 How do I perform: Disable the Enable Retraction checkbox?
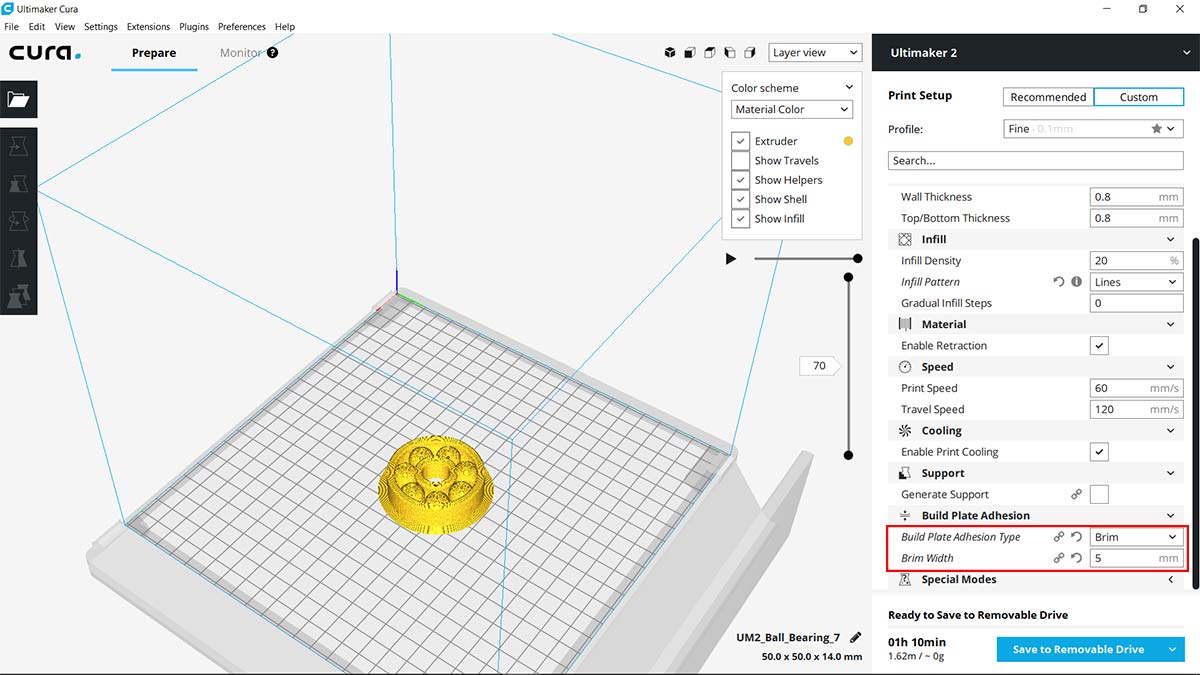point(1099,345)
